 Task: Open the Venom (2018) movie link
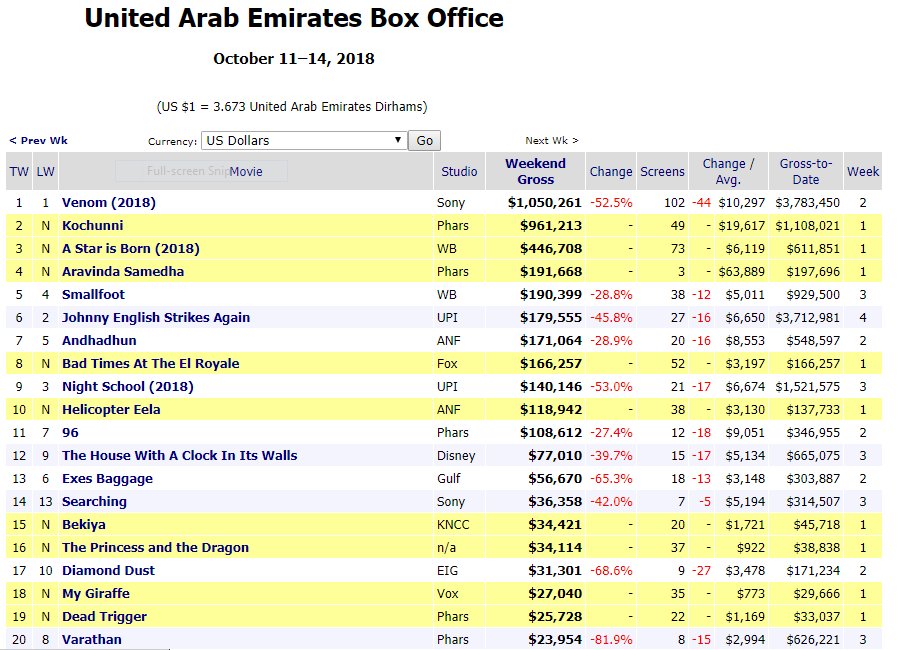109,203
